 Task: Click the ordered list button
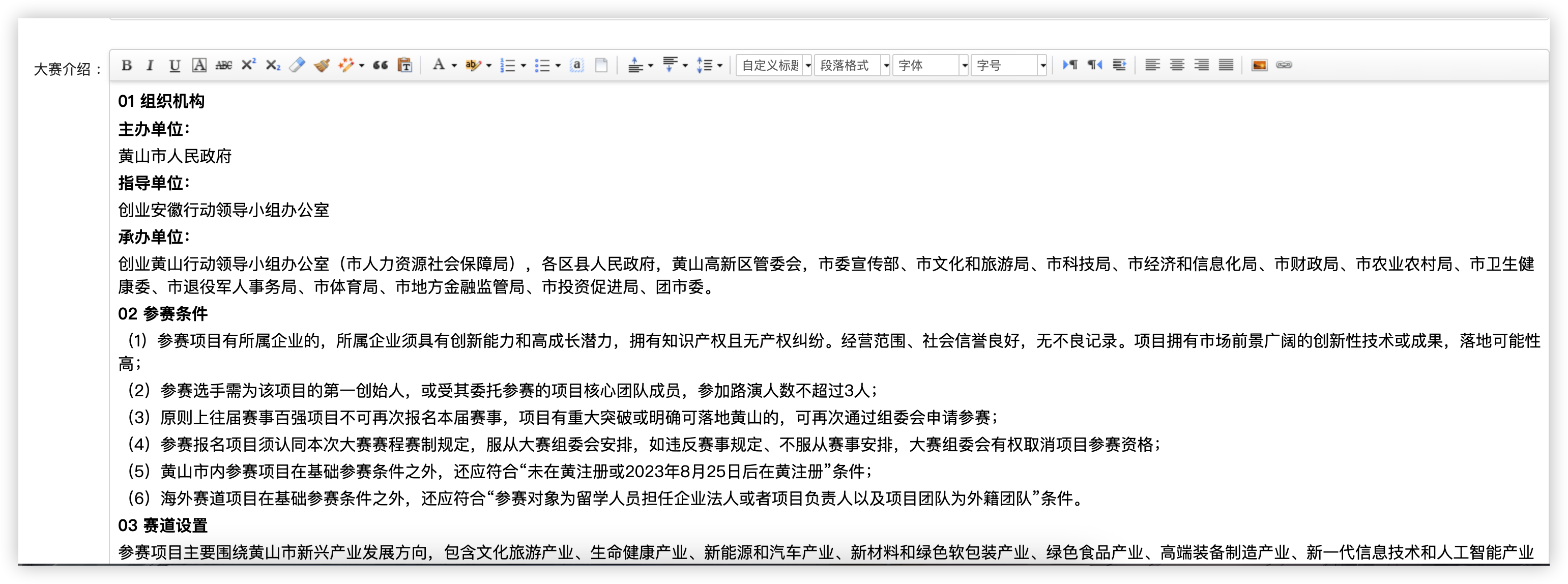[x=507, y=65]
